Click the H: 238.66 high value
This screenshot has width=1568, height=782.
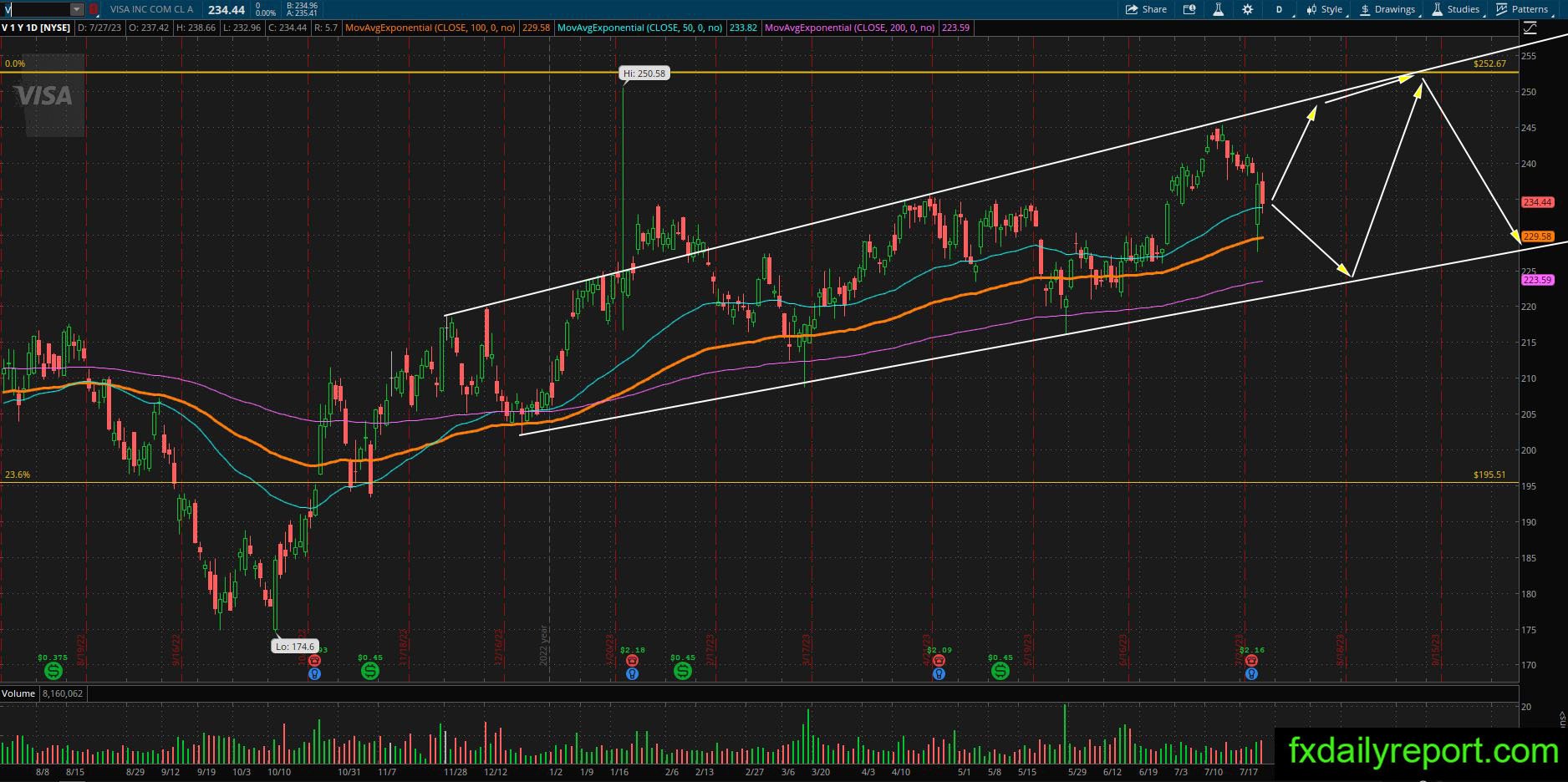196,28
